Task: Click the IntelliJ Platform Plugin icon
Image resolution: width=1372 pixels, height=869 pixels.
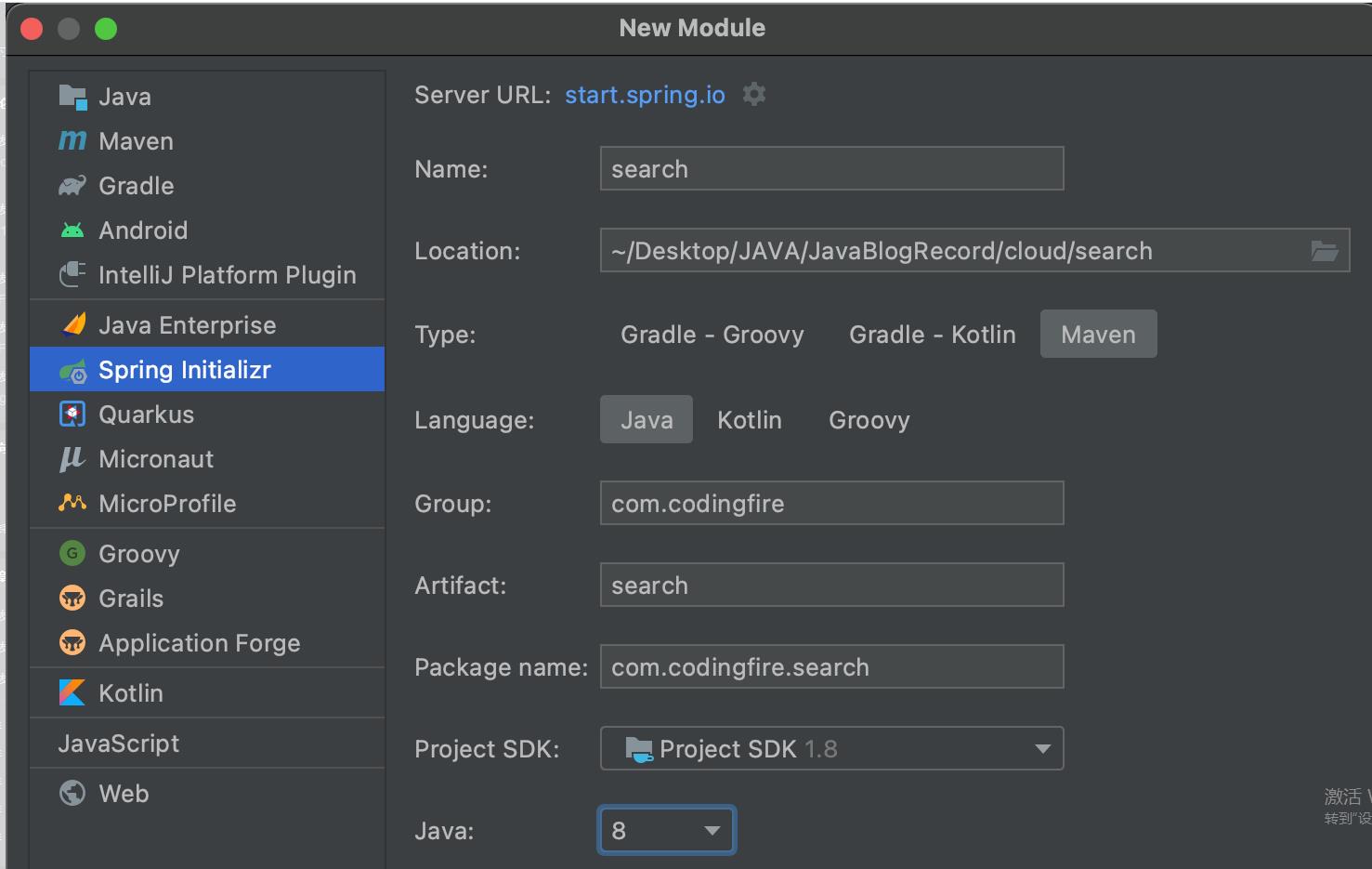Action: coord(72,274)
